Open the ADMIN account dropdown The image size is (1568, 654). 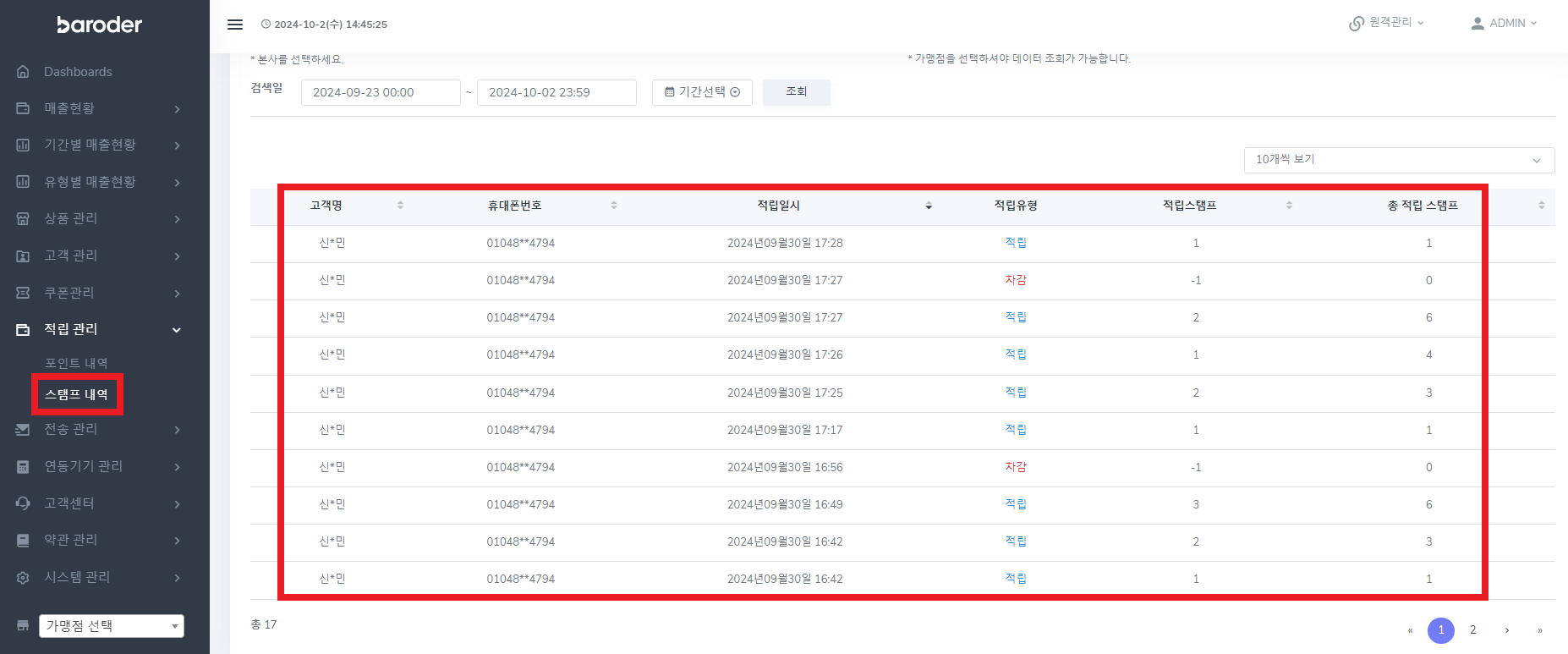coord(1504,24)
